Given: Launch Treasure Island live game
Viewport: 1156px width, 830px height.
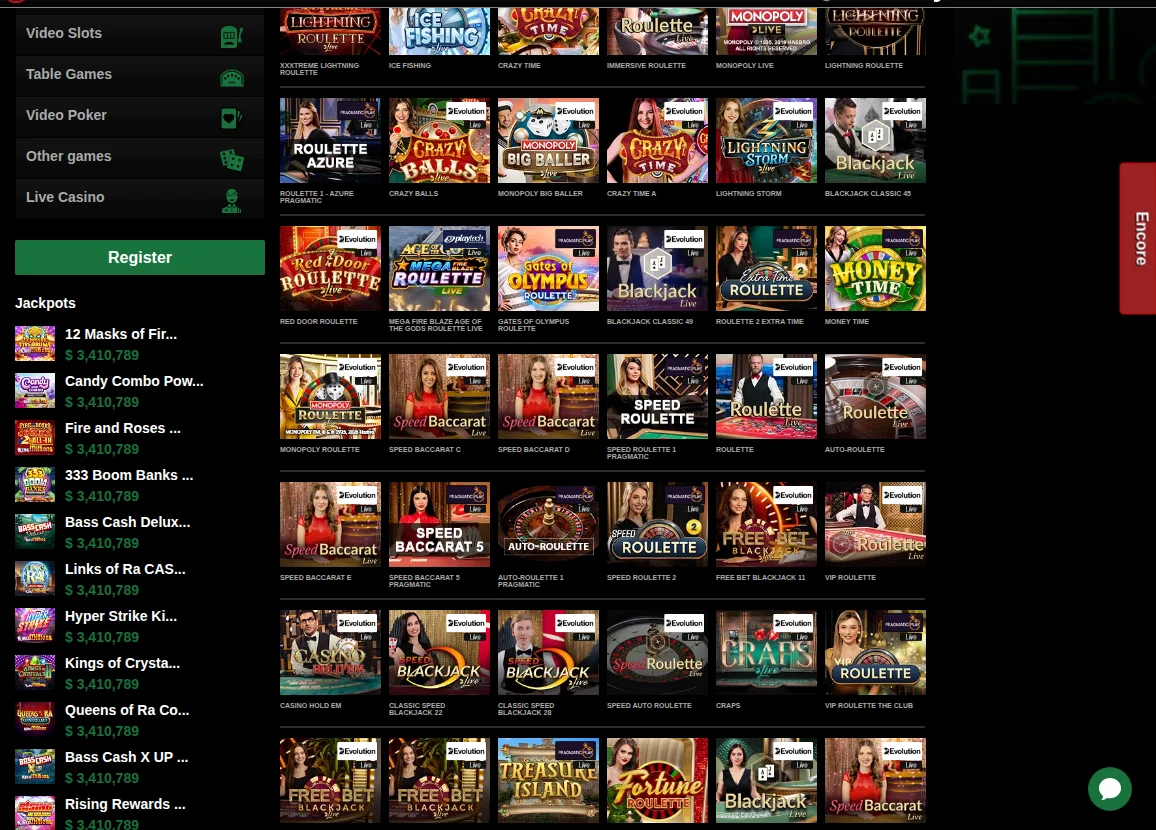Looking at the screenshot, I should click(x=549, y=781).
